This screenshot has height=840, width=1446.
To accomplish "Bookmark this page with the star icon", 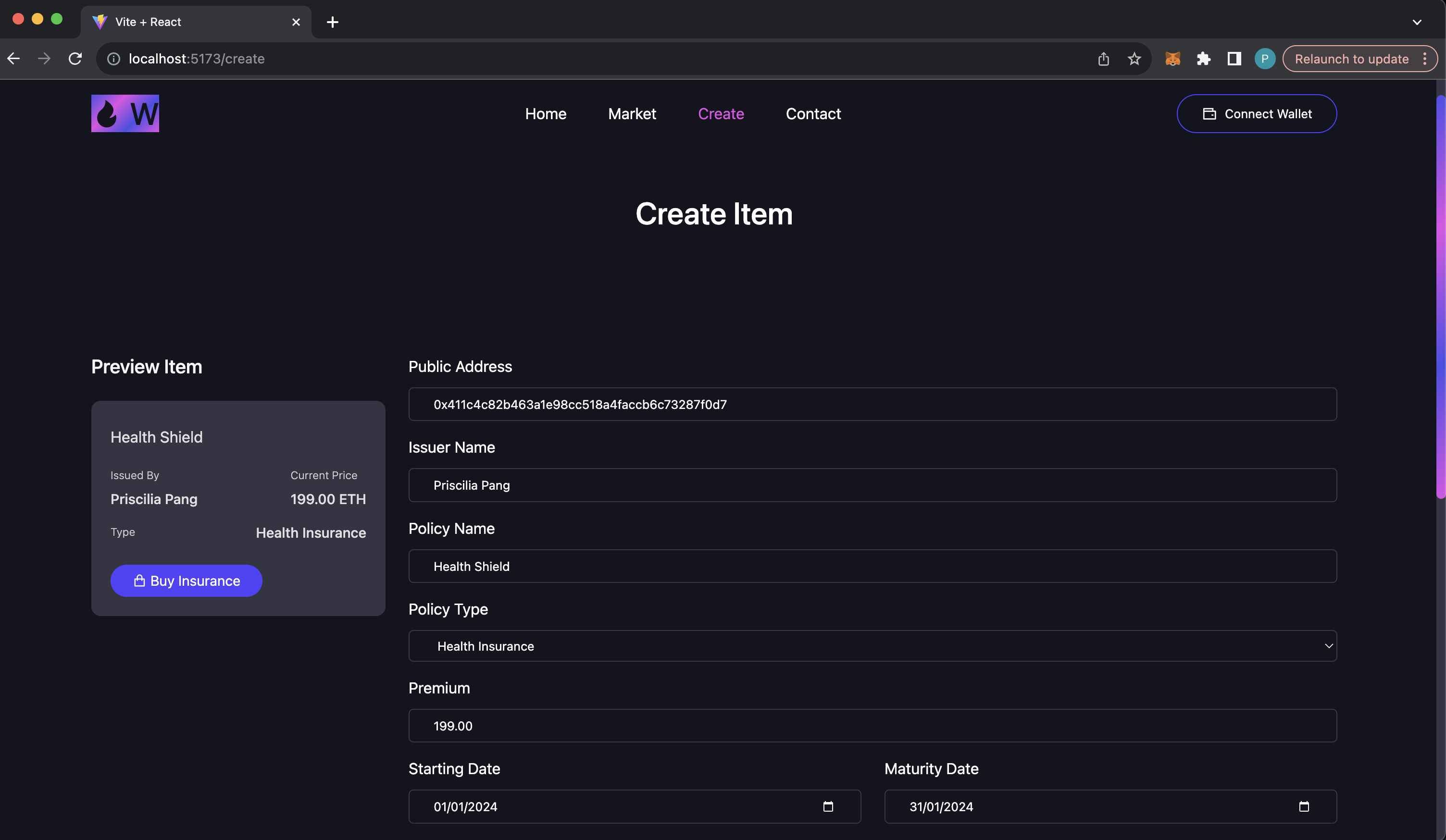I will [x=1134, y=59].
